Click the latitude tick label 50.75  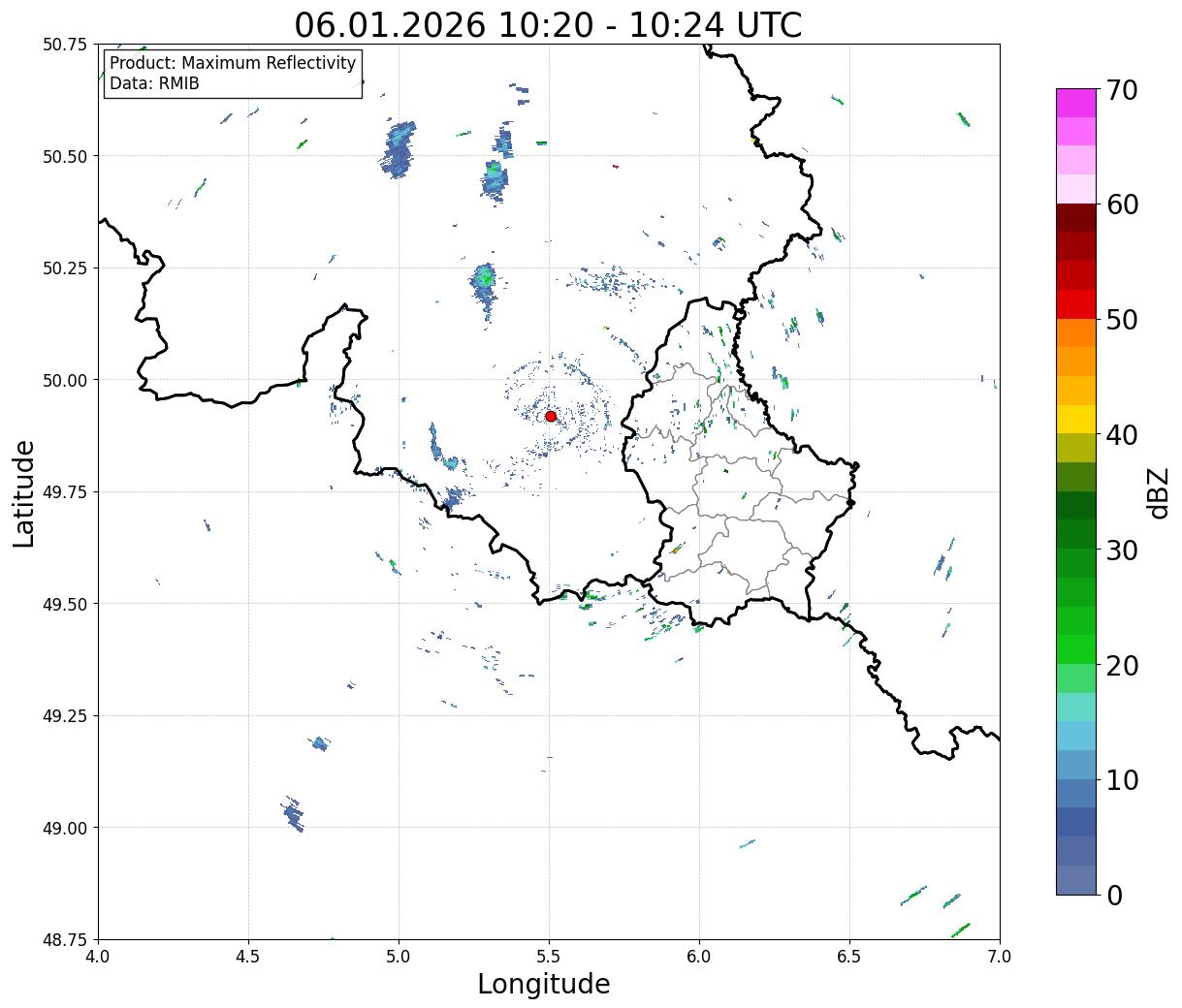(65, 45)
